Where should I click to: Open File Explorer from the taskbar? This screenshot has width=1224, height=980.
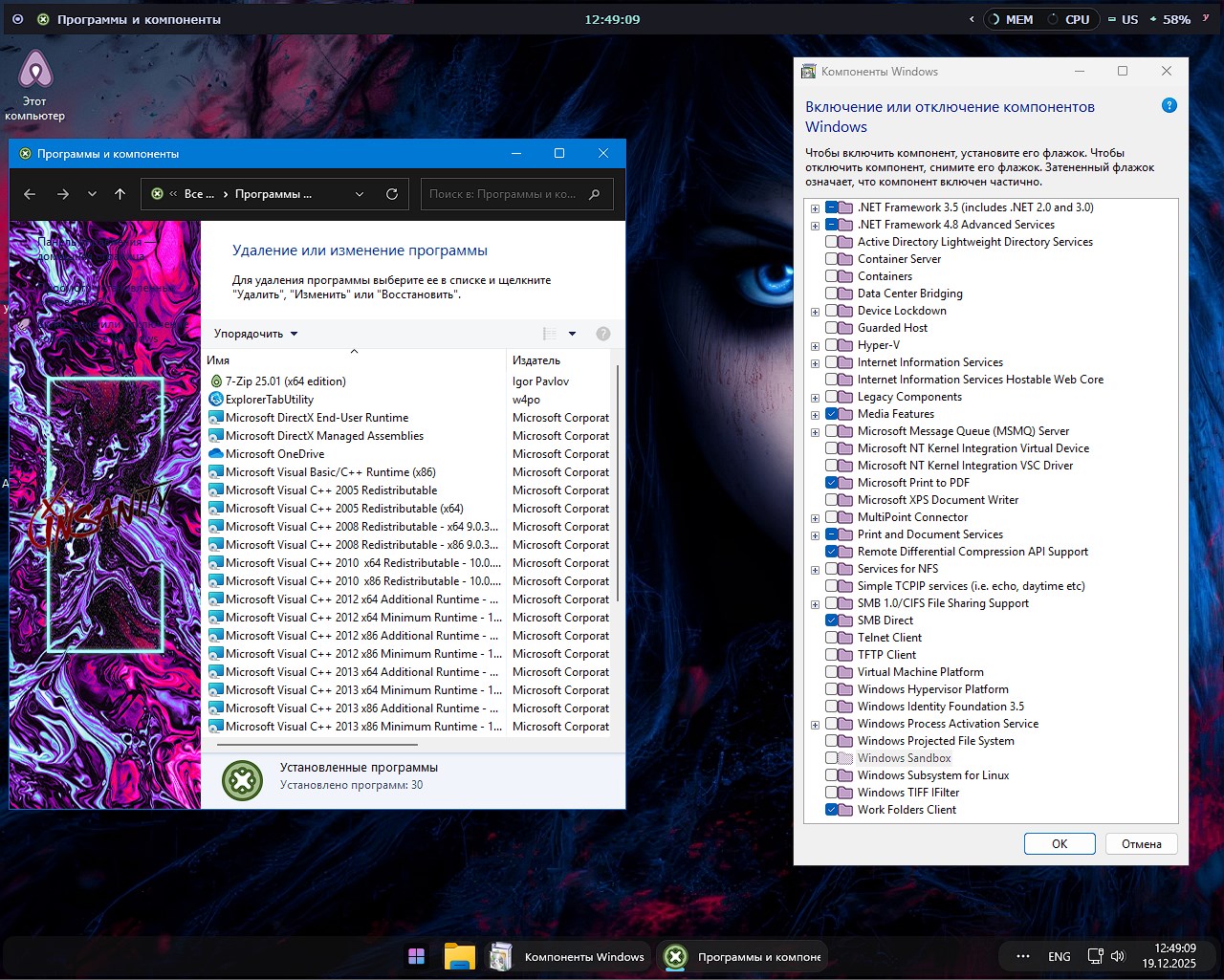pos(459,955)
